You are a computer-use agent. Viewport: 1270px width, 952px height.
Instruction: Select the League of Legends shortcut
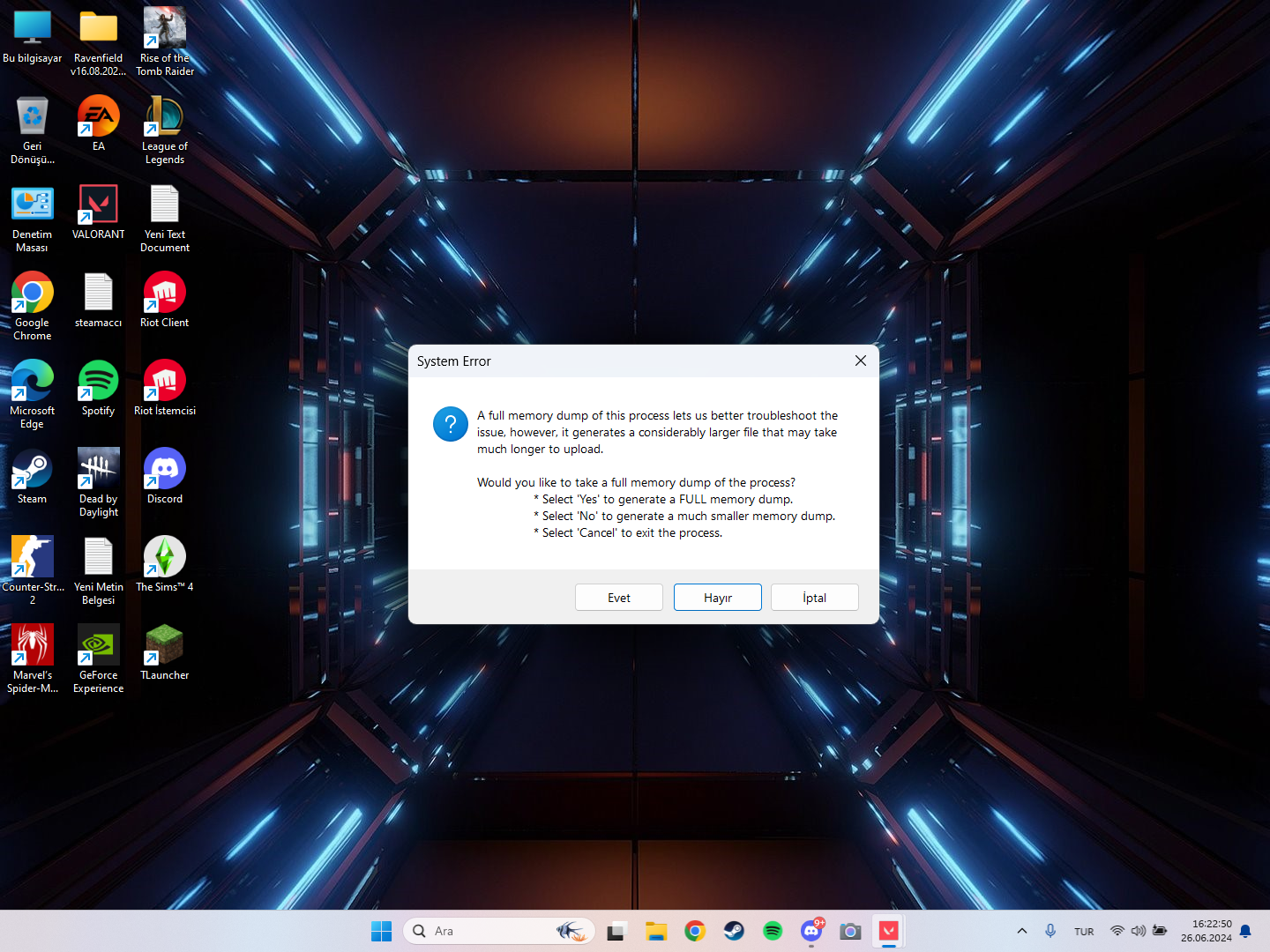[165, 130]
